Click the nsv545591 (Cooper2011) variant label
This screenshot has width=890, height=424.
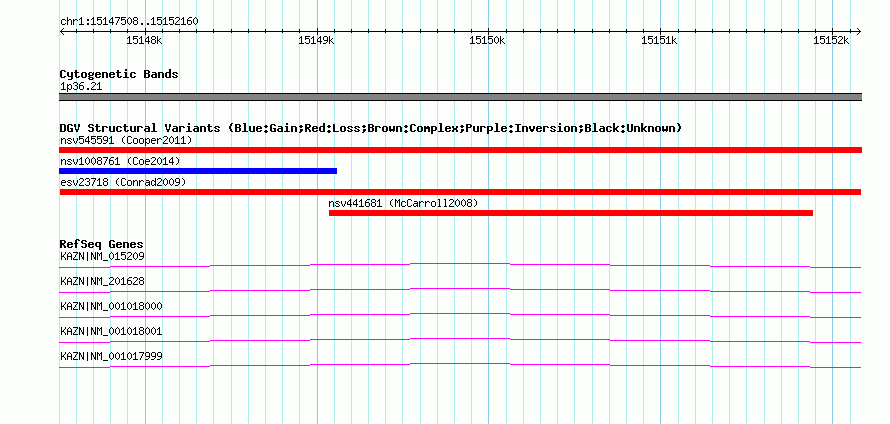pyautogui.click(x=126, y=140)
